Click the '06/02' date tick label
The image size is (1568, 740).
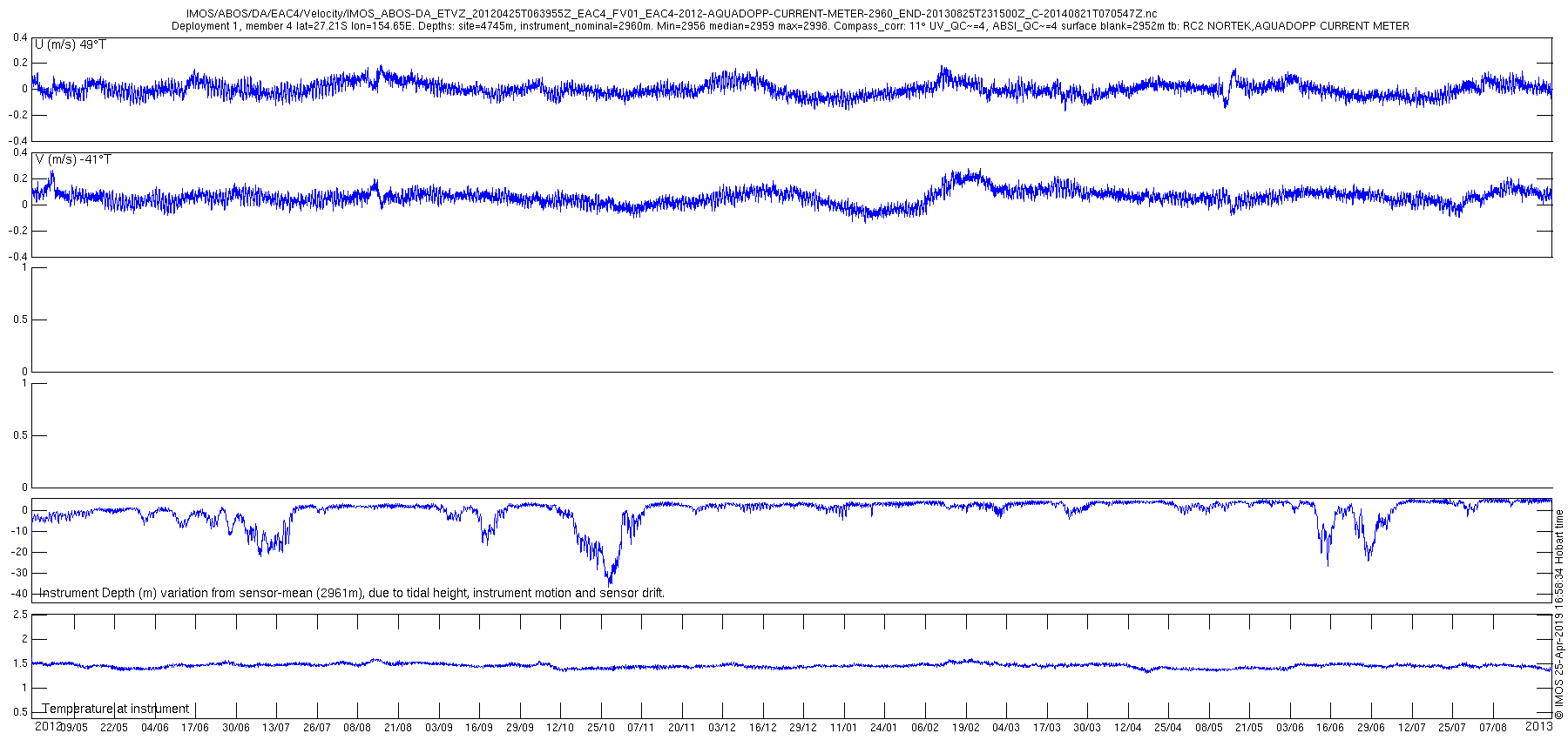tap(925, 728)
